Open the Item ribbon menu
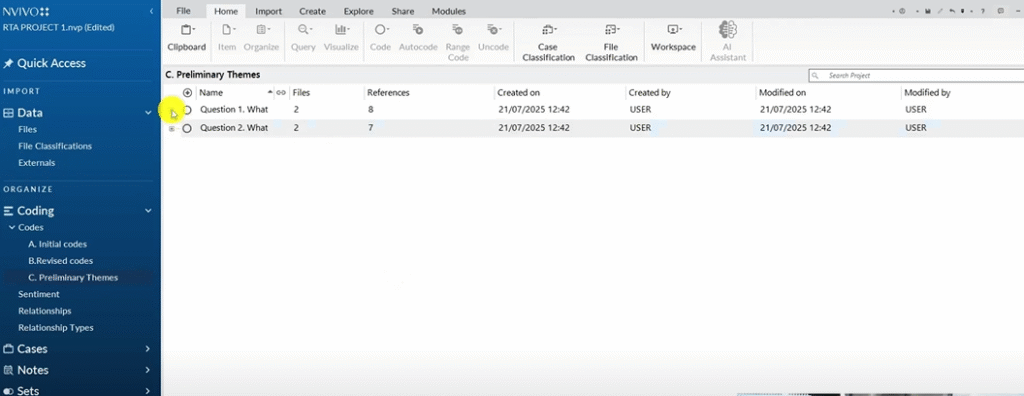The image size is (1024, 396). [227, 37]
